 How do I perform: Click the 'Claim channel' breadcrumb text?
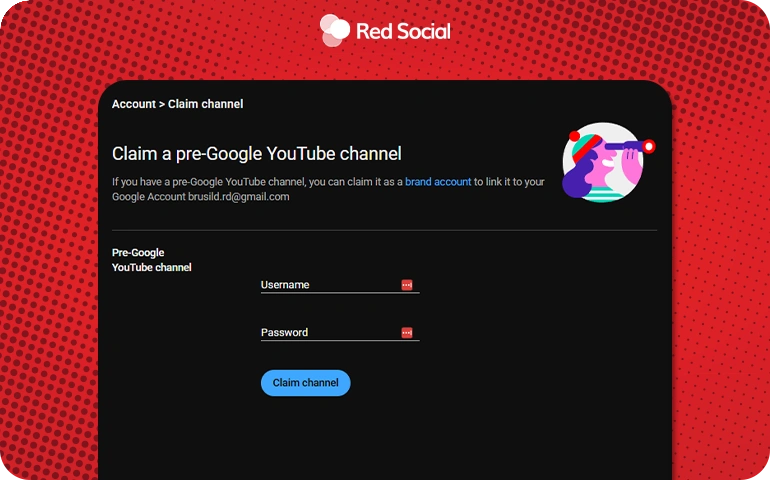pyautogui.click(x=205, y=104)
